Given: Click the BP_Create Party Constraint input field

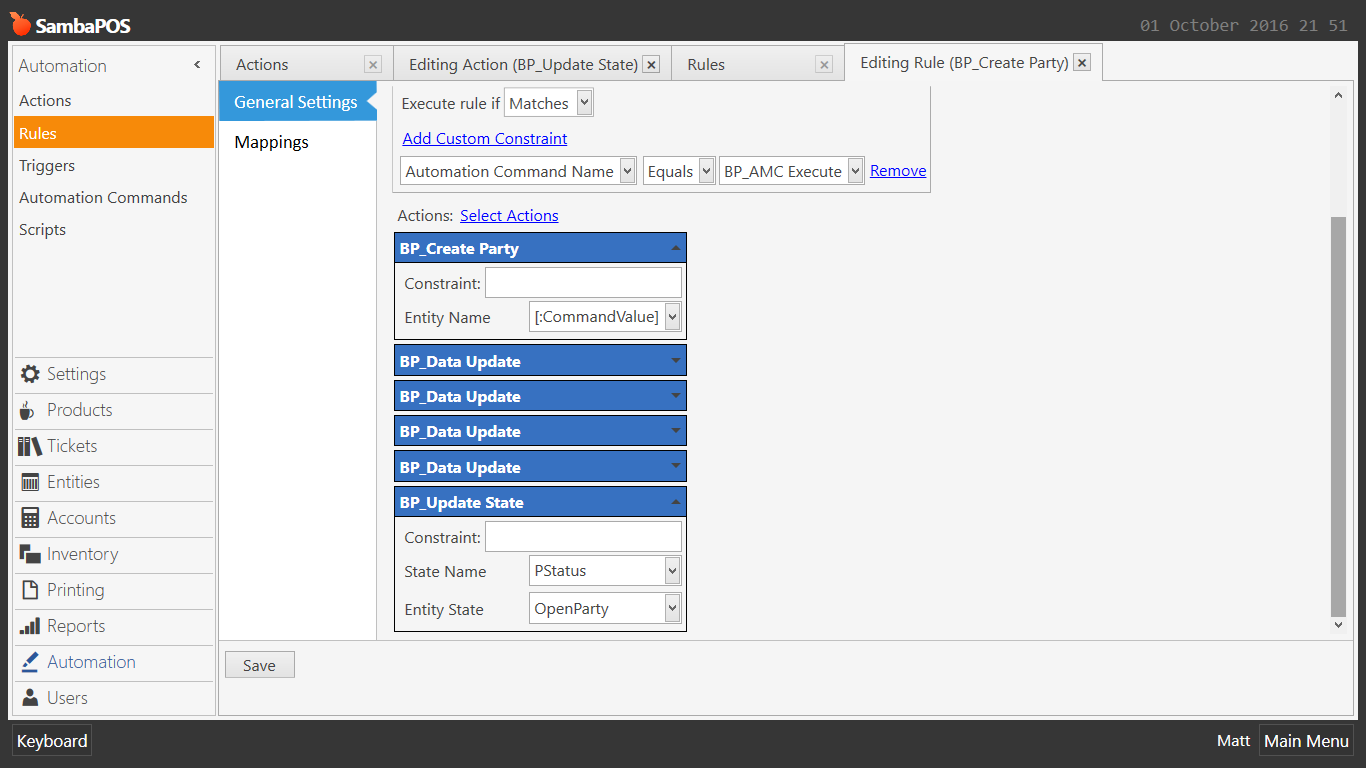Looking at the screenshot, I should (583, 283).
